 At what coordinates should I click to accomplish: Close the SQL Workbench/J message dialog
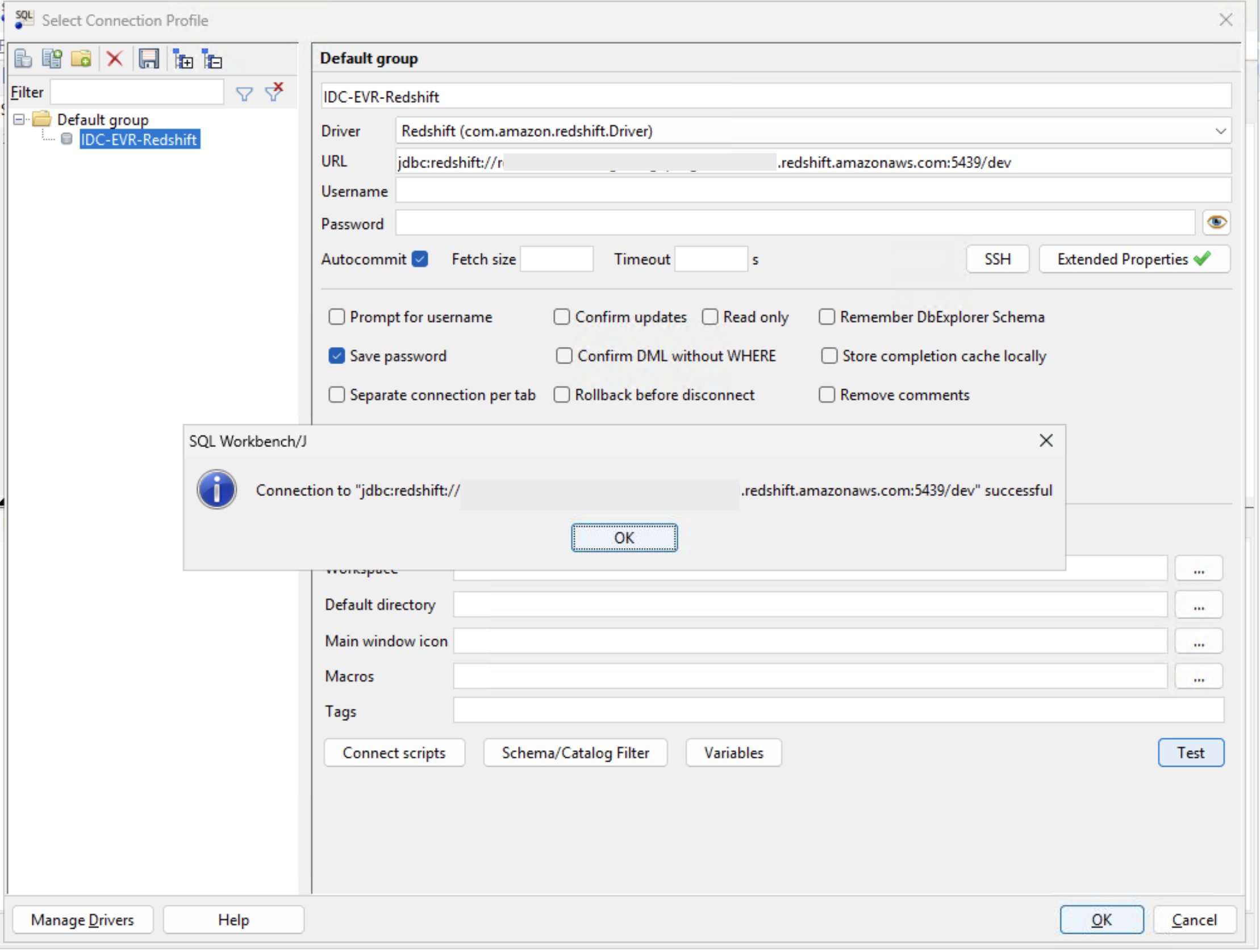(1046, 440)
